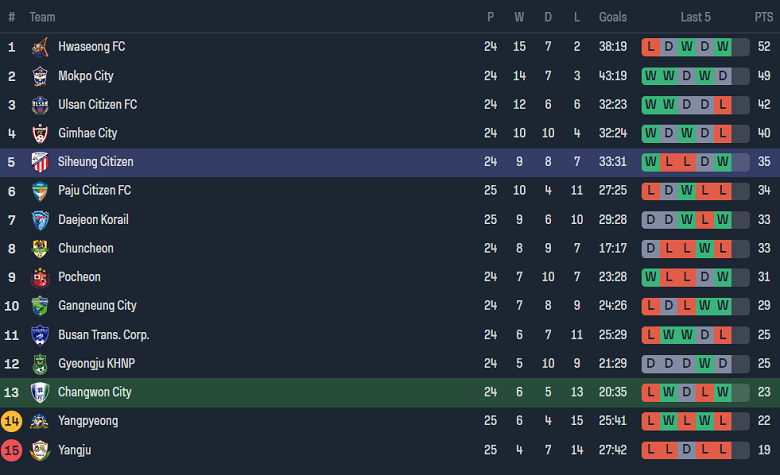This screenshot has height=475, width=780.
Task: Click Hwaseong FC's most recent win badge
Action: (722, 47)
